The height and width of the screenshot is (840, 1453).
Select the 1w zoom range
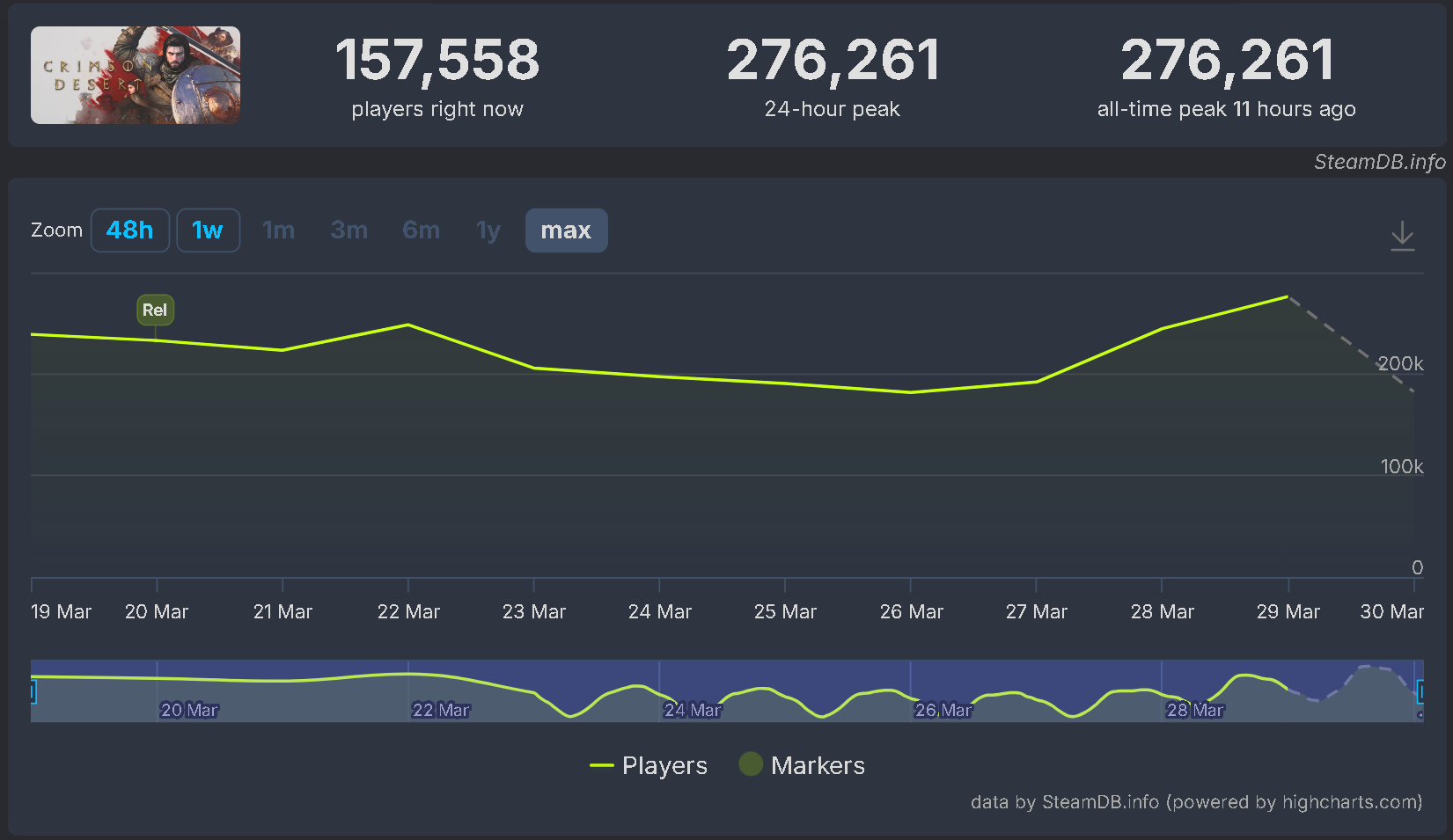tap(208, 230)
